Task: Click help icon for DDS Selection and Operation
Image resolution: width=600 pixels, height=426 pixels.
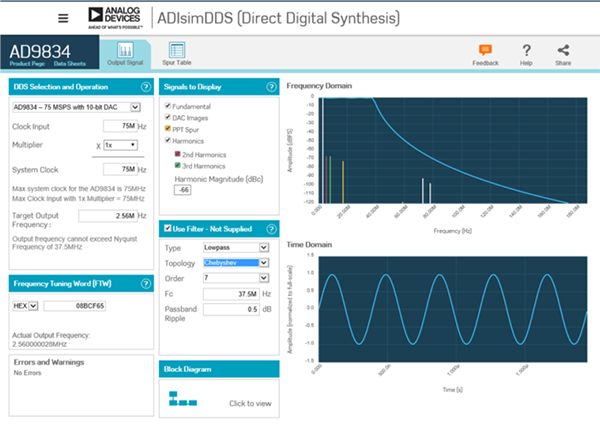Action: pyautogui.click(x=145, y=88)
